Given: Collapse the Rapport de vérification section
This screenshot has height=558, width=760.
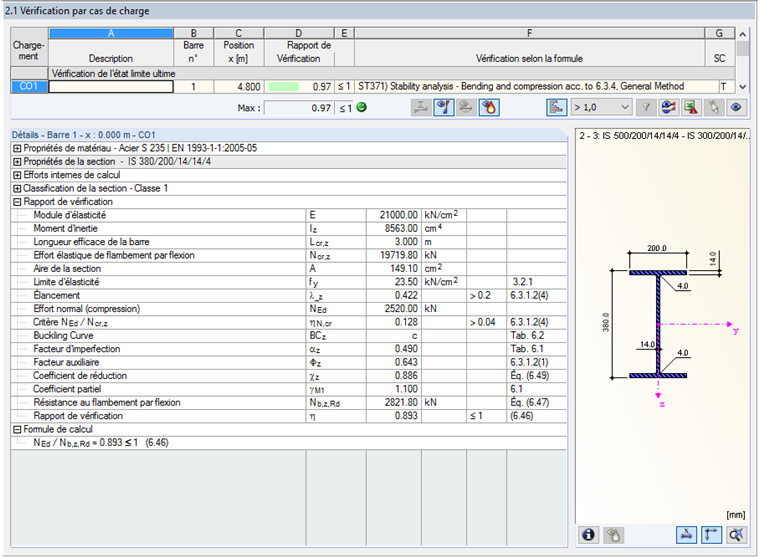Looking at the screenshot, I should 17,202.
